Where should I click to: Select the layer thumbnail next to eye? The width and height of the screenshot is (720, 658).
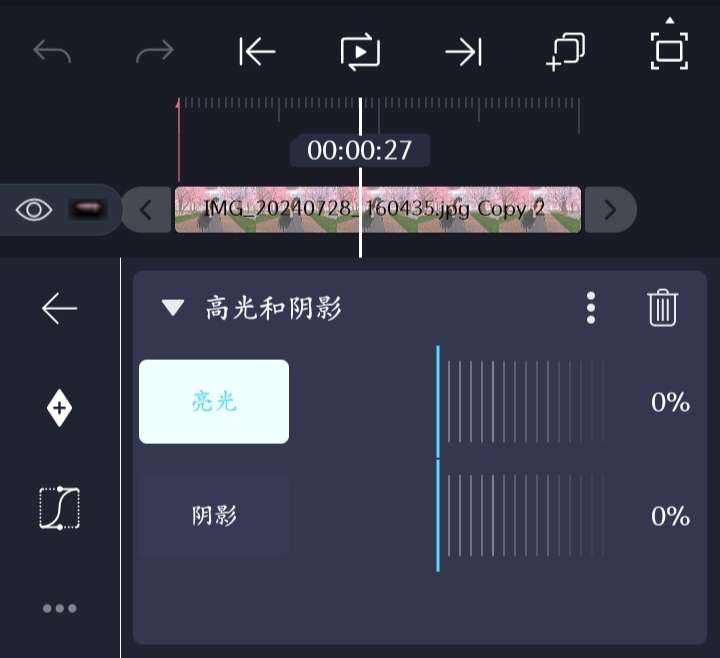click(87, 209)
